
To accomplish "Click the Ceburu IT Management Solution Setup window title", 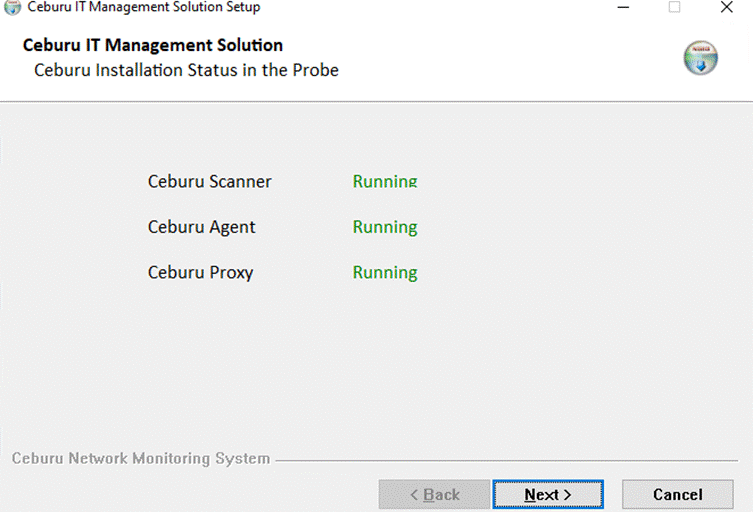I will click(144, 7).
